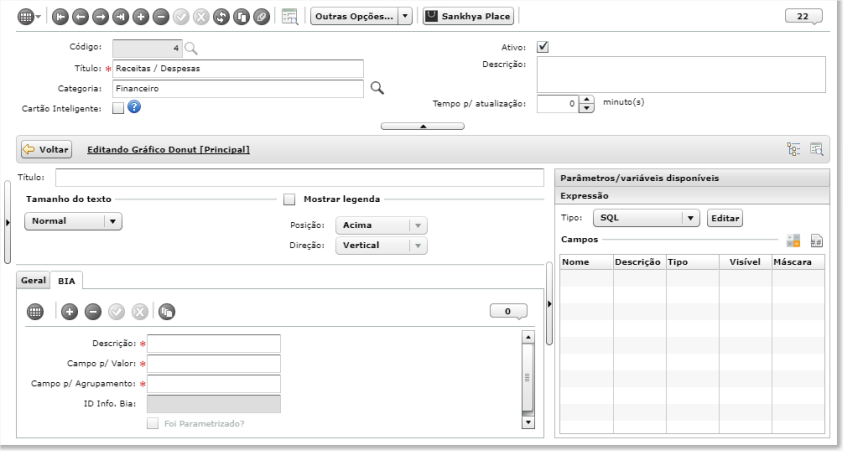Go to next record
The height and width of the screenshot is (451, 843).
[101, 17]
